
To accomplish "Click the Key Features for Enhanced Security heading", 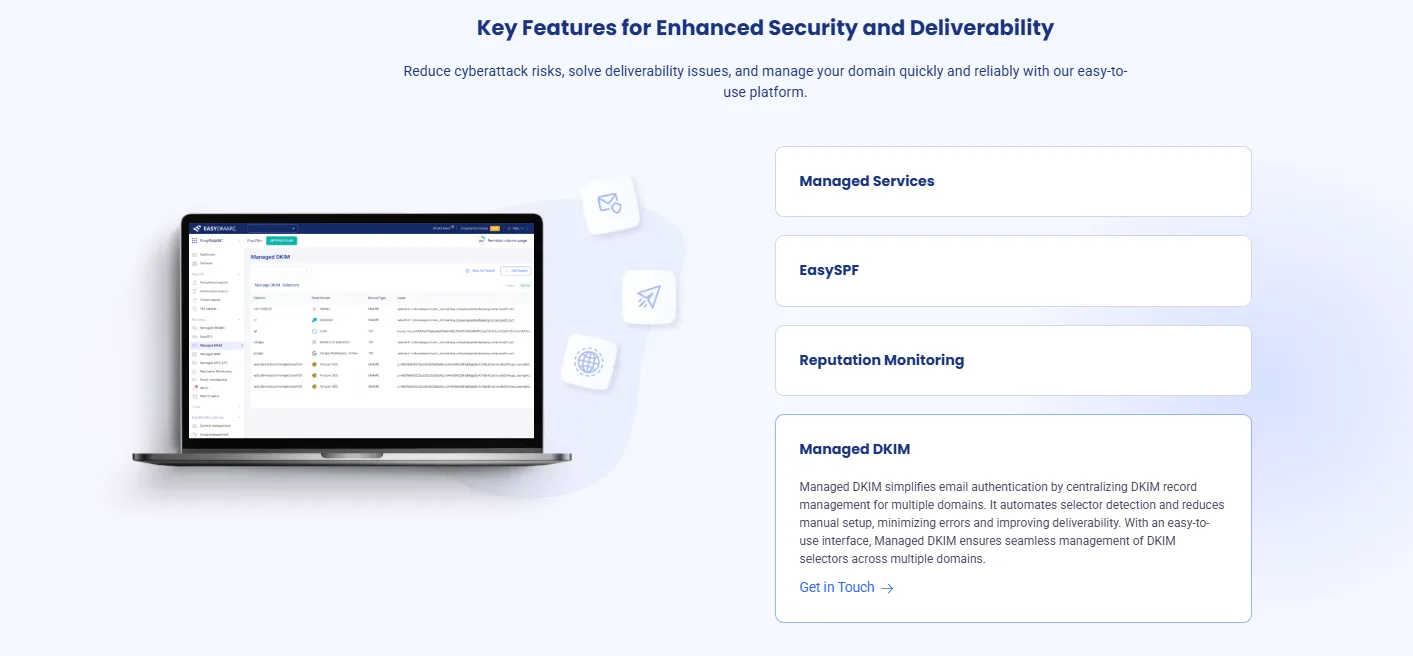I will click(x=765, y=28).
